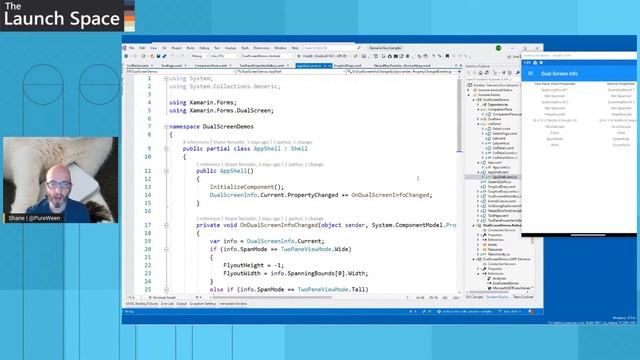
Task: Open the Output tab
Action: 182,304
